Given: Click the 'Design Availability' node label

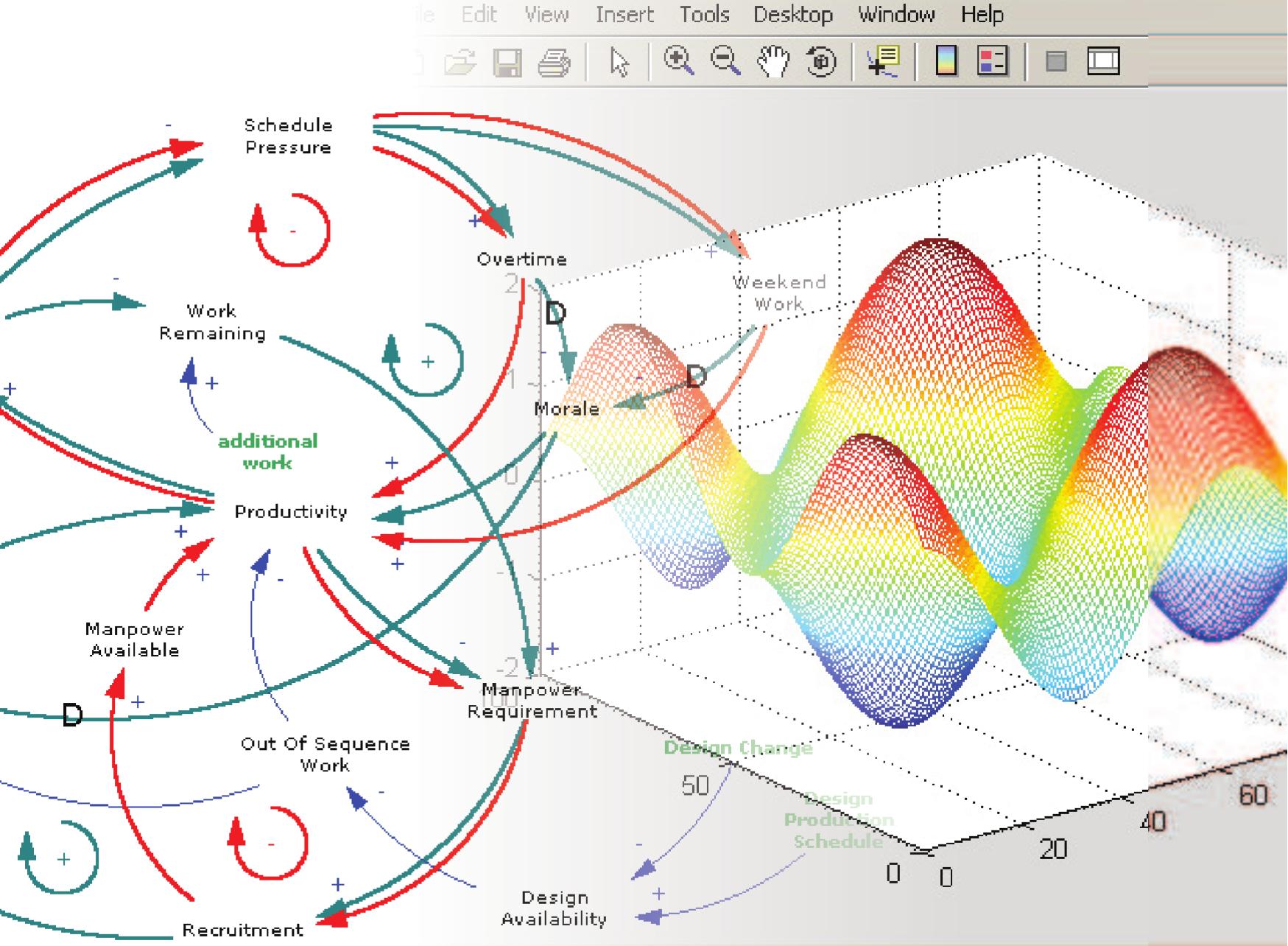Looking at the screenshot, I should (x=554, y=908).
